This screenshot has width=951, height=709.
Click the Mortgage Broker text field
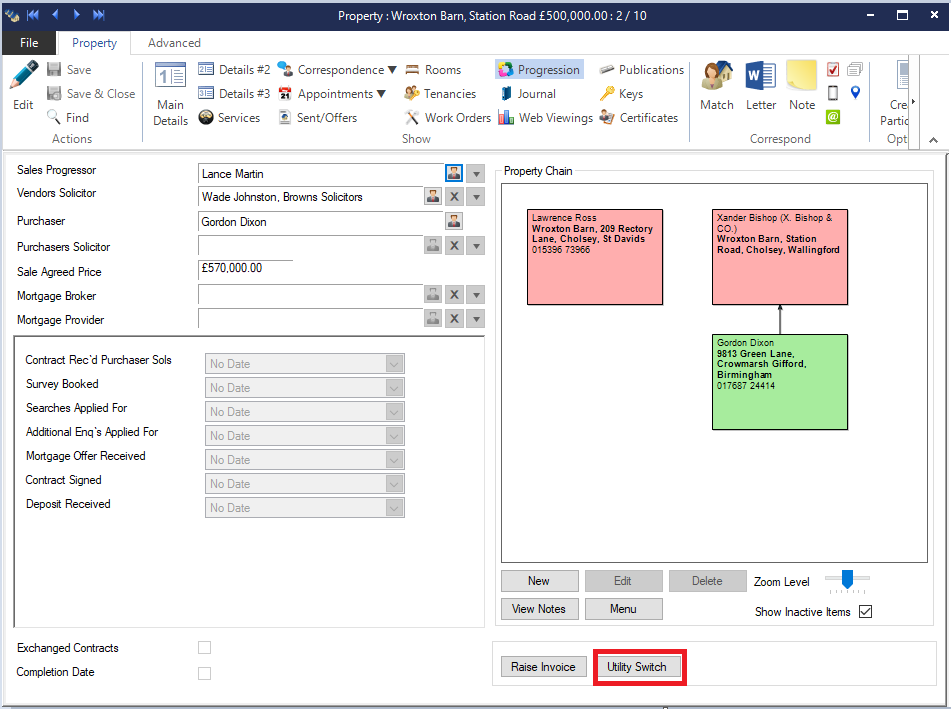click(x=311, y=295)
